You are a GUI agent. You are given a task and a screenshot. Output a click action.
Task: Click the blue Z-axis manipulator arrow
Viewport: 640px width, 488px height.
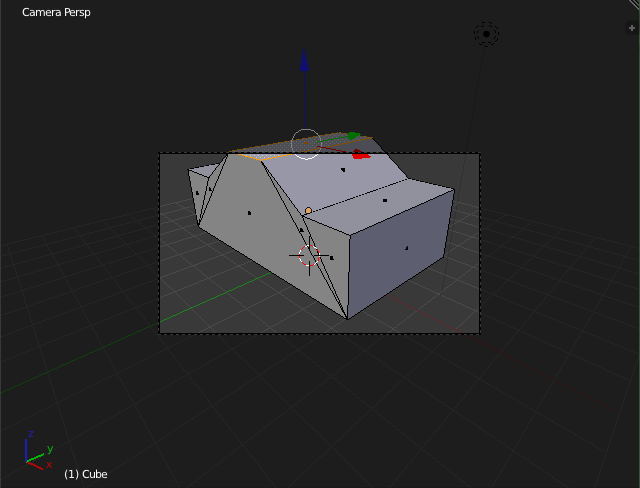point(304,62)
